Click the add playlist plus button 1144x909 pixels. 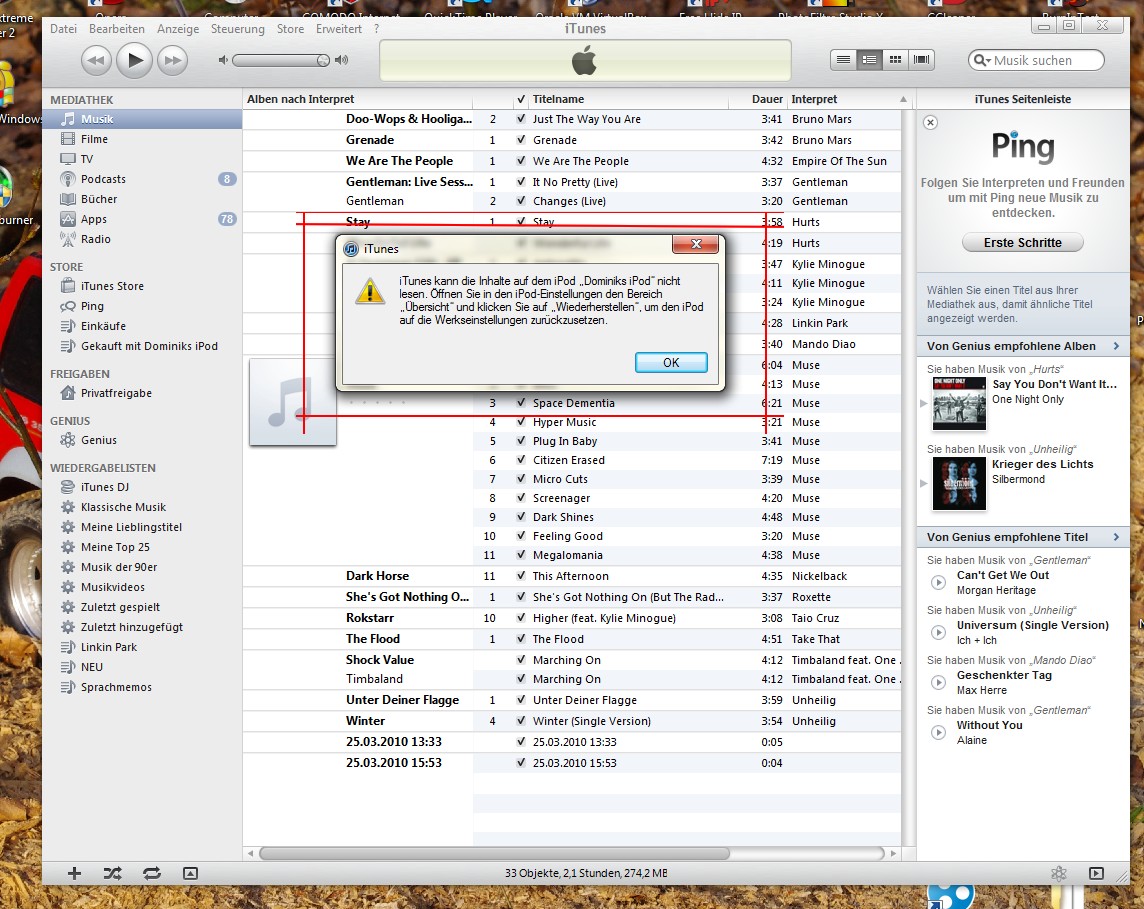point(74,873)
